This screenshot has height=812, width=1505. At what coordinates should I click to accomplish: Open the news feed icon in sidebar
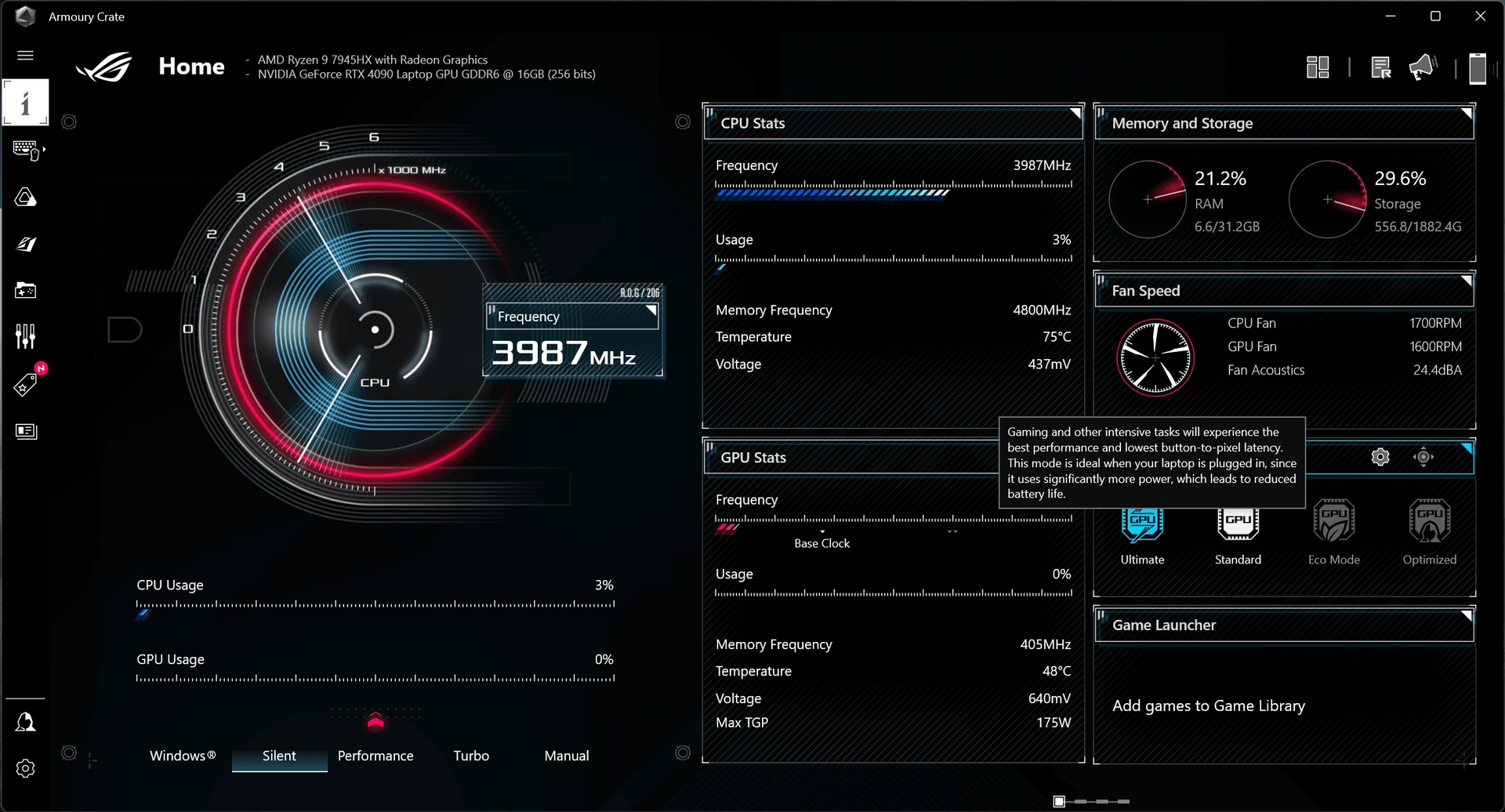pos(26,430)
